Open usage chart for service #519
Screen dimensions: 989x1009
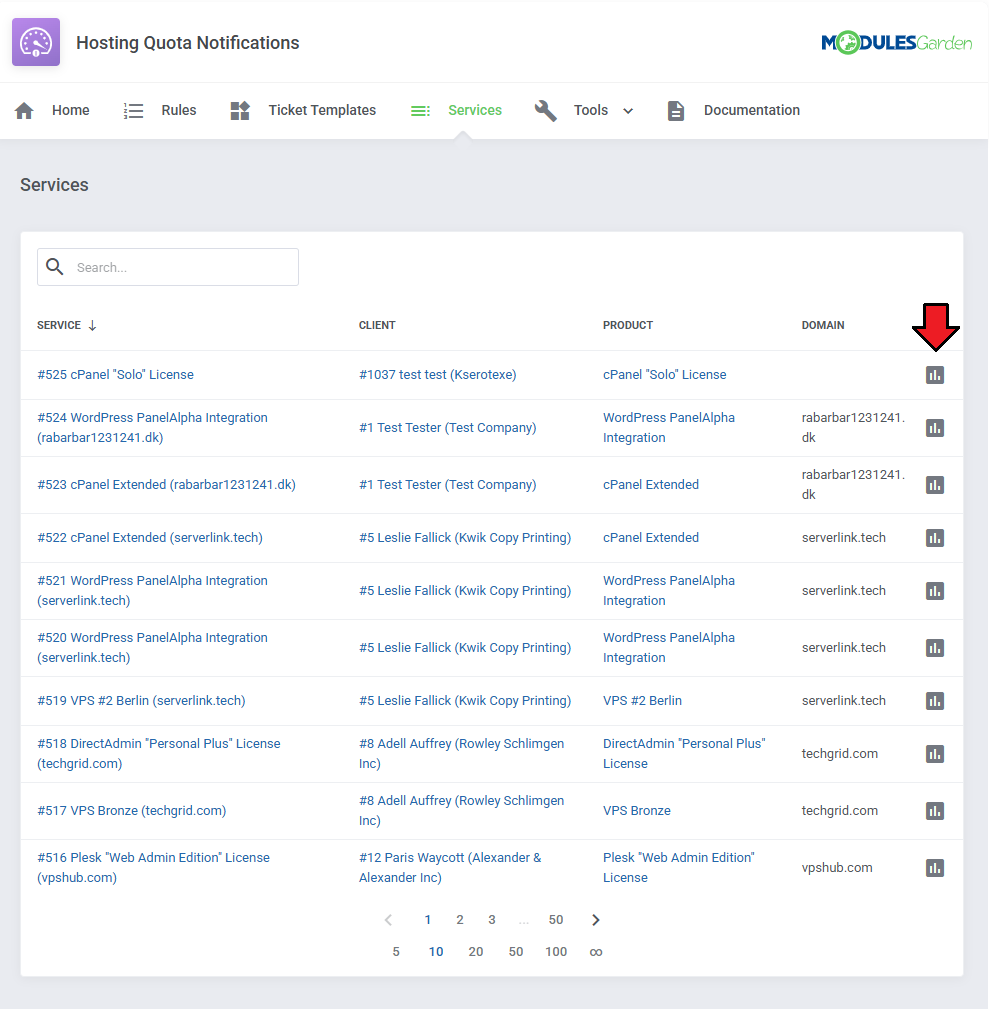[935, 701]
